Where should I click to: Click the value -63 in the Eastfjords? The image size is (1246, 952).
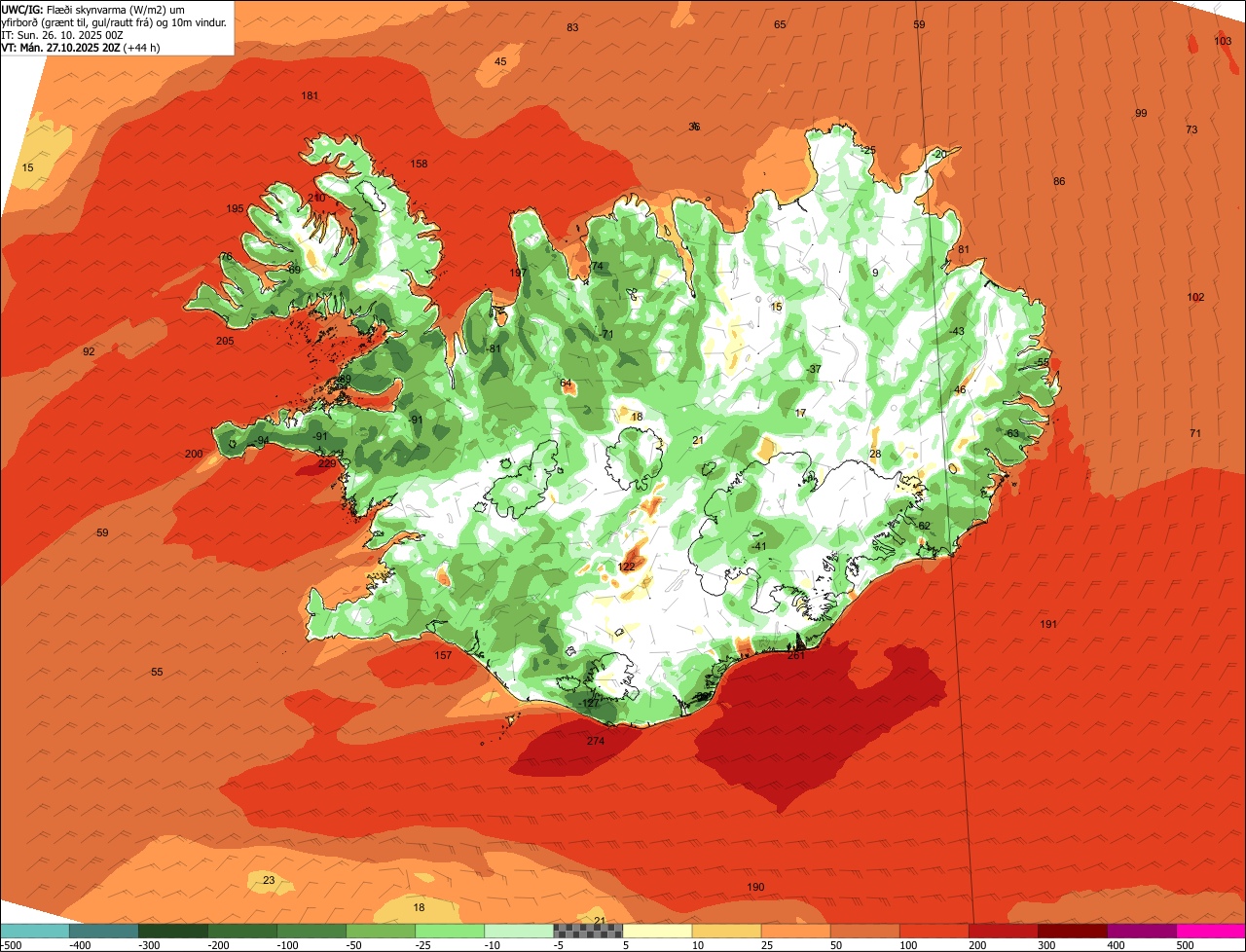[x=1011, y=433]
